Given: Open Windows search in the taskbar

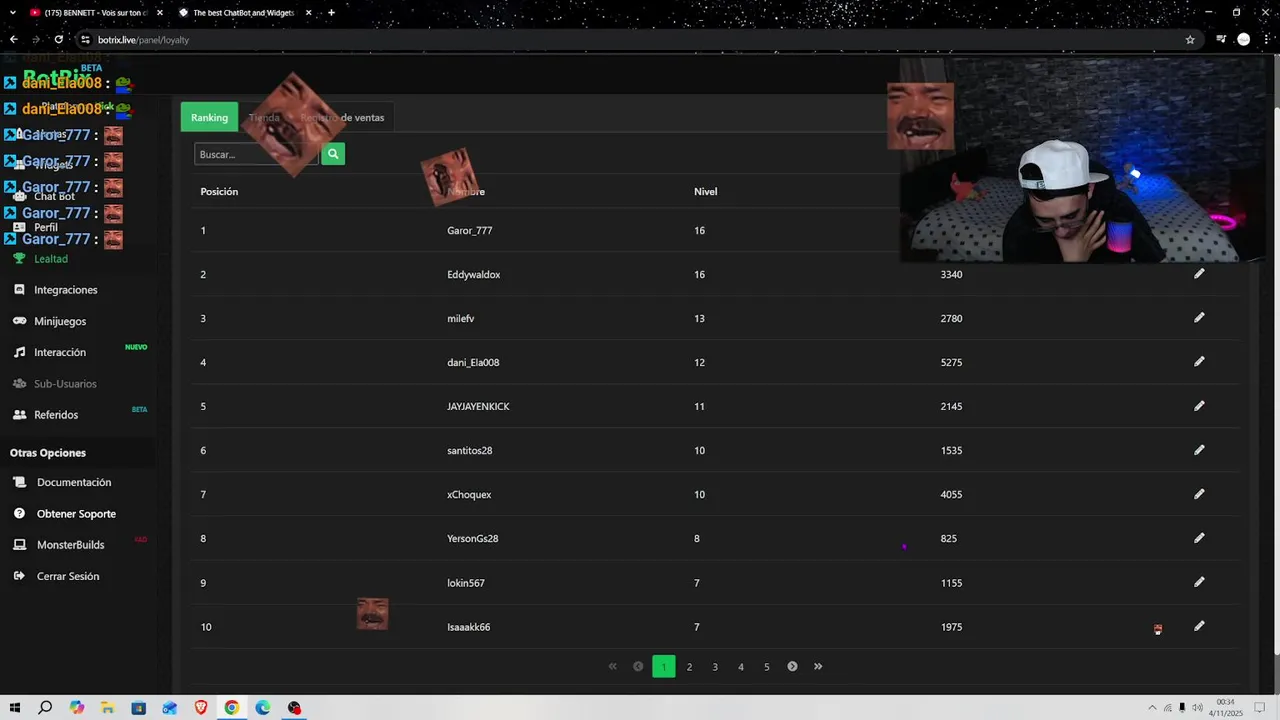Looking at the screenshot, I should point(45,707).
